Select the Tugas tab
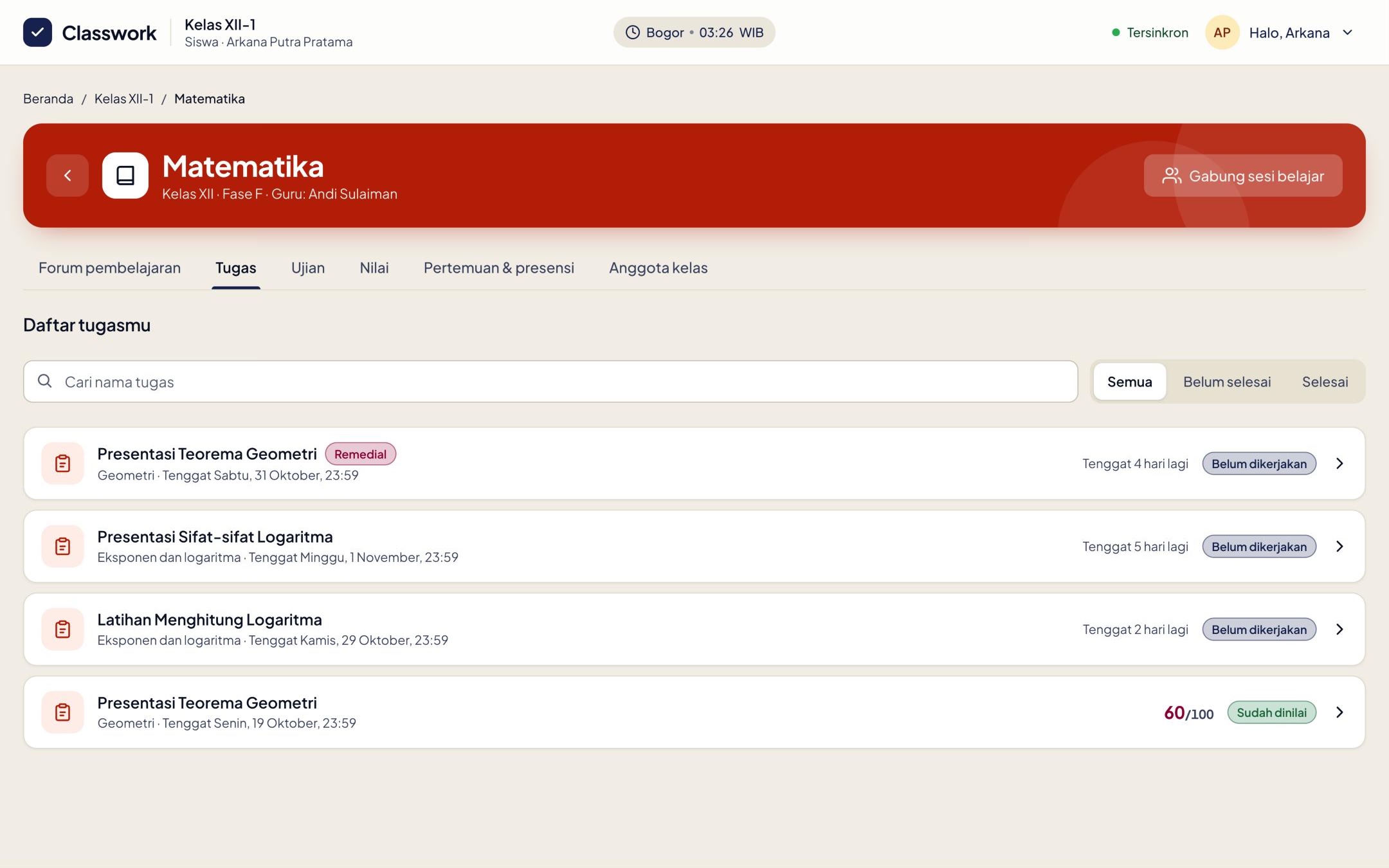This screenshot has width=1389, height=868. coord(236,267)
